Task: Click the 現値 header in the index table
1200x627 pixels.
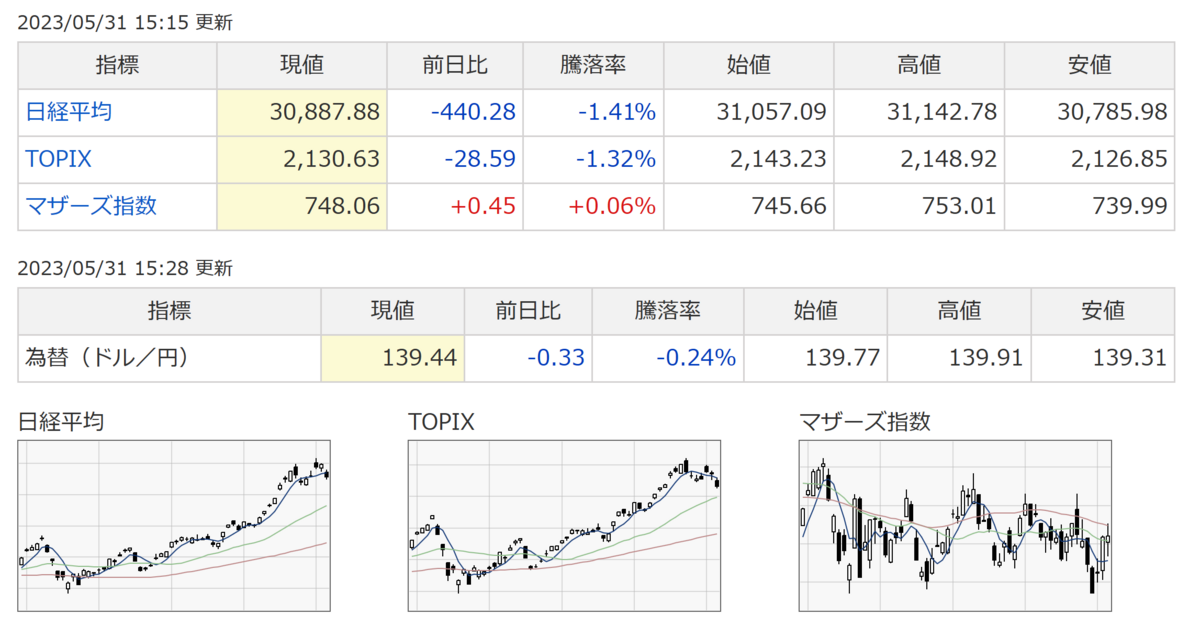Action: (301, 65)
